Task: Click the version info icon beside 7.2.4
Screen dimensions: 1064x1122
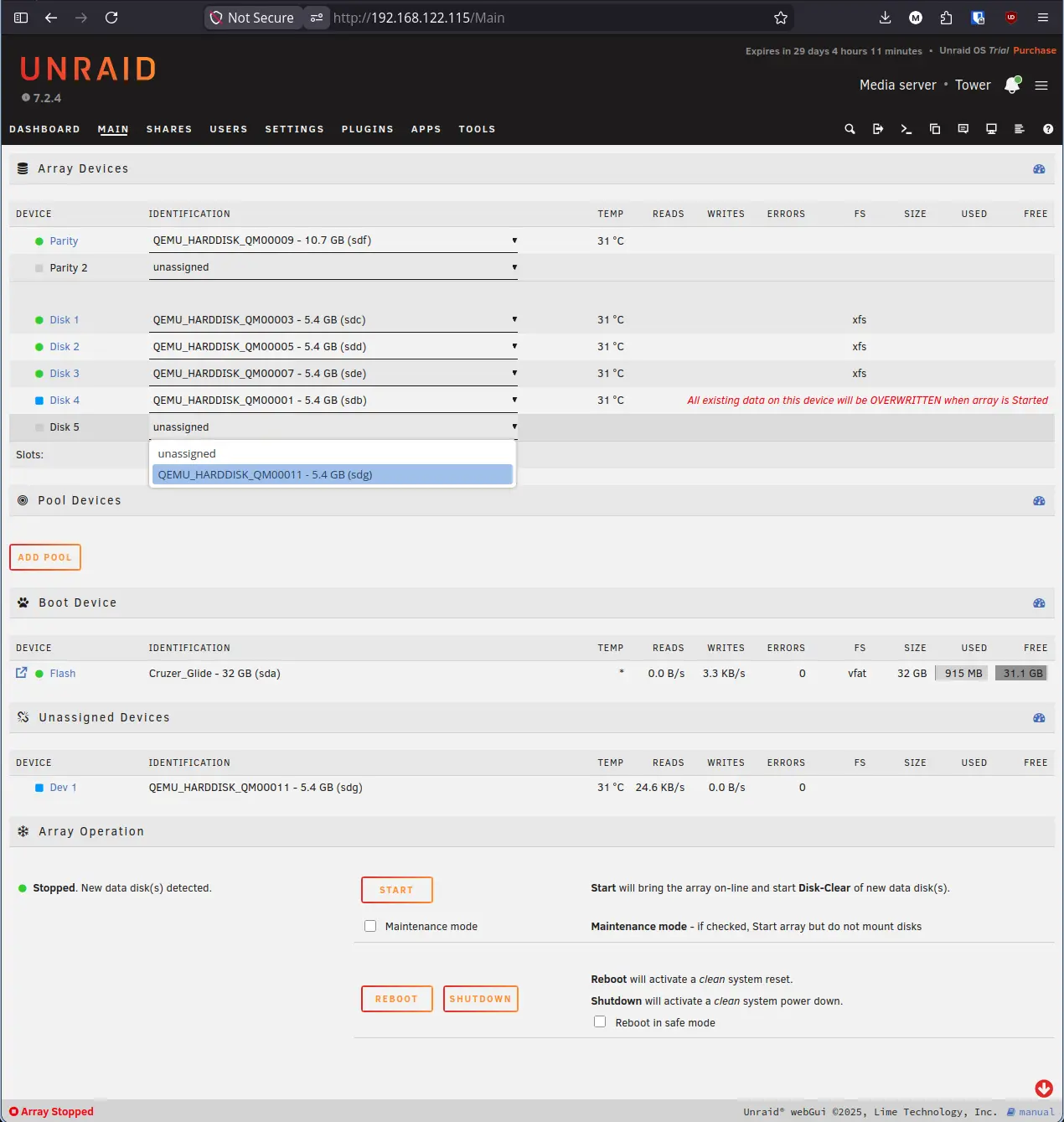Action: [x=26, y=98]
